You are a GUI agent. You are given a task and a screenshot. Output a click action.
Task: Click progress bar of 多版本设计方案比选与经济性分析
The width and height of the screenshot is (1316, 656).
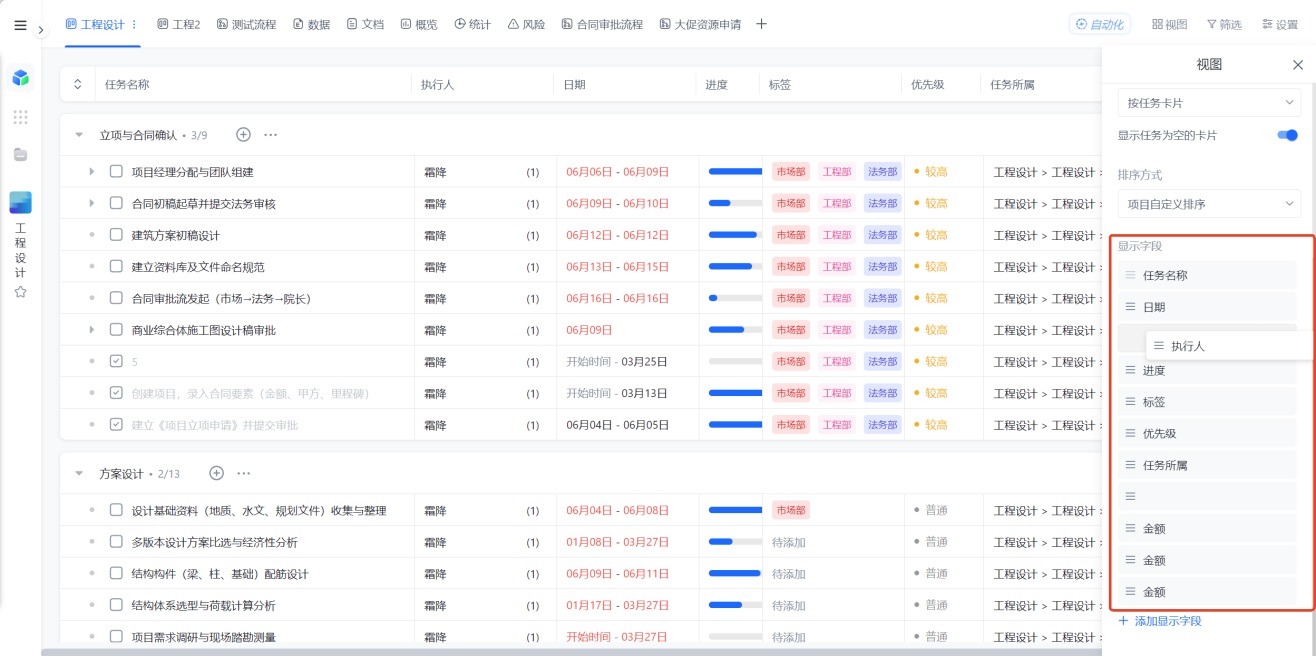(735, 542)
